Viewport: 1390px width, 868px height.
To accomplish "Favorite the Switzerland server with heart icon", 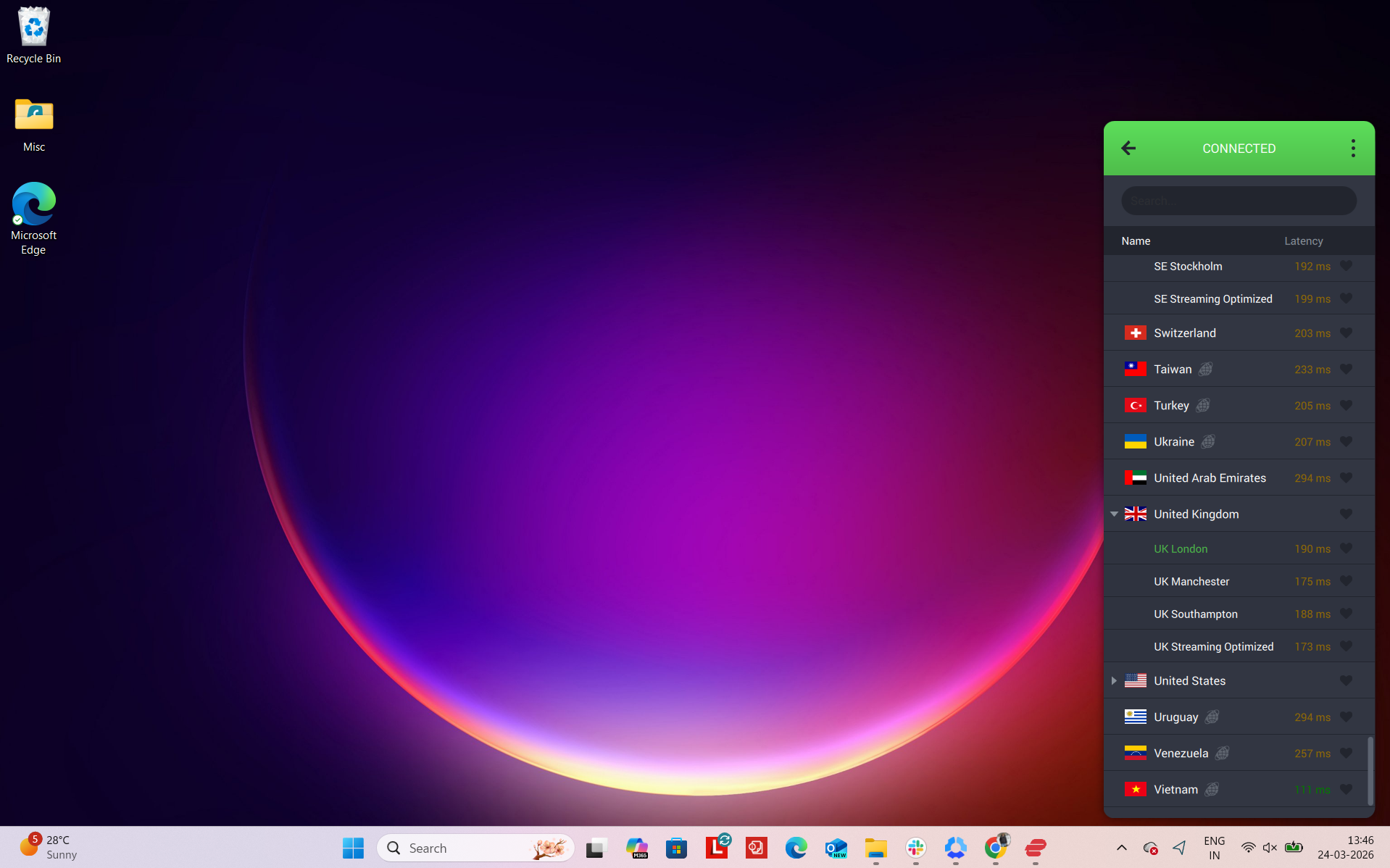I will point(1346,333).
